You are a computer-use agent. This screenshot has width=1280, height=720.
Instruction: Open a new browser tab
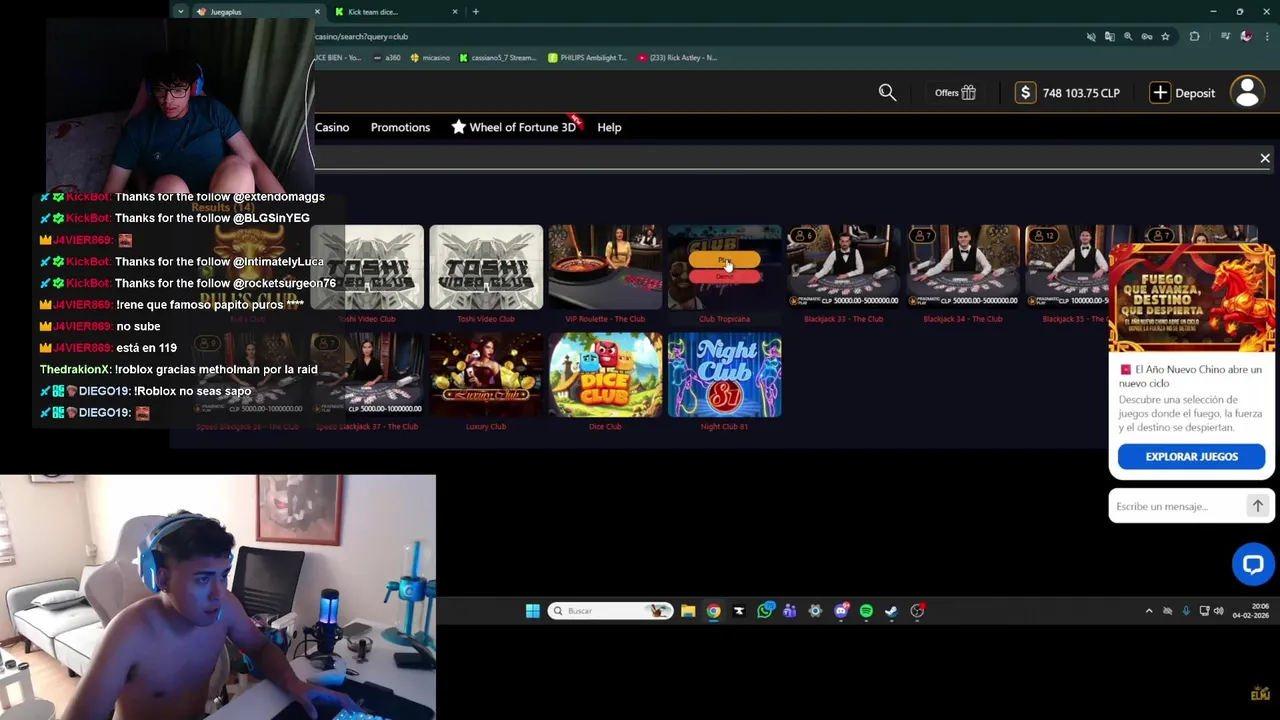475,12
